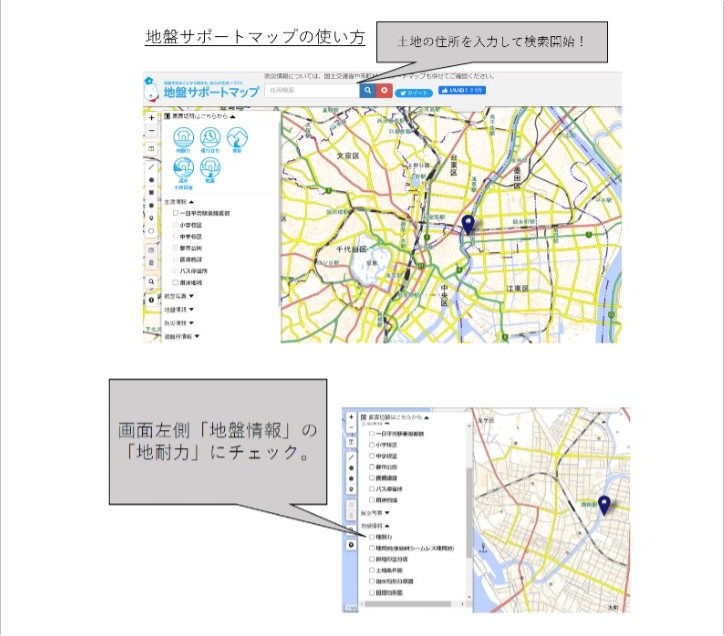The height and width of the screenshot is (636, 724).
Task: Check 中学校区 box in upper panel
Action: click(x=175, y=236)
